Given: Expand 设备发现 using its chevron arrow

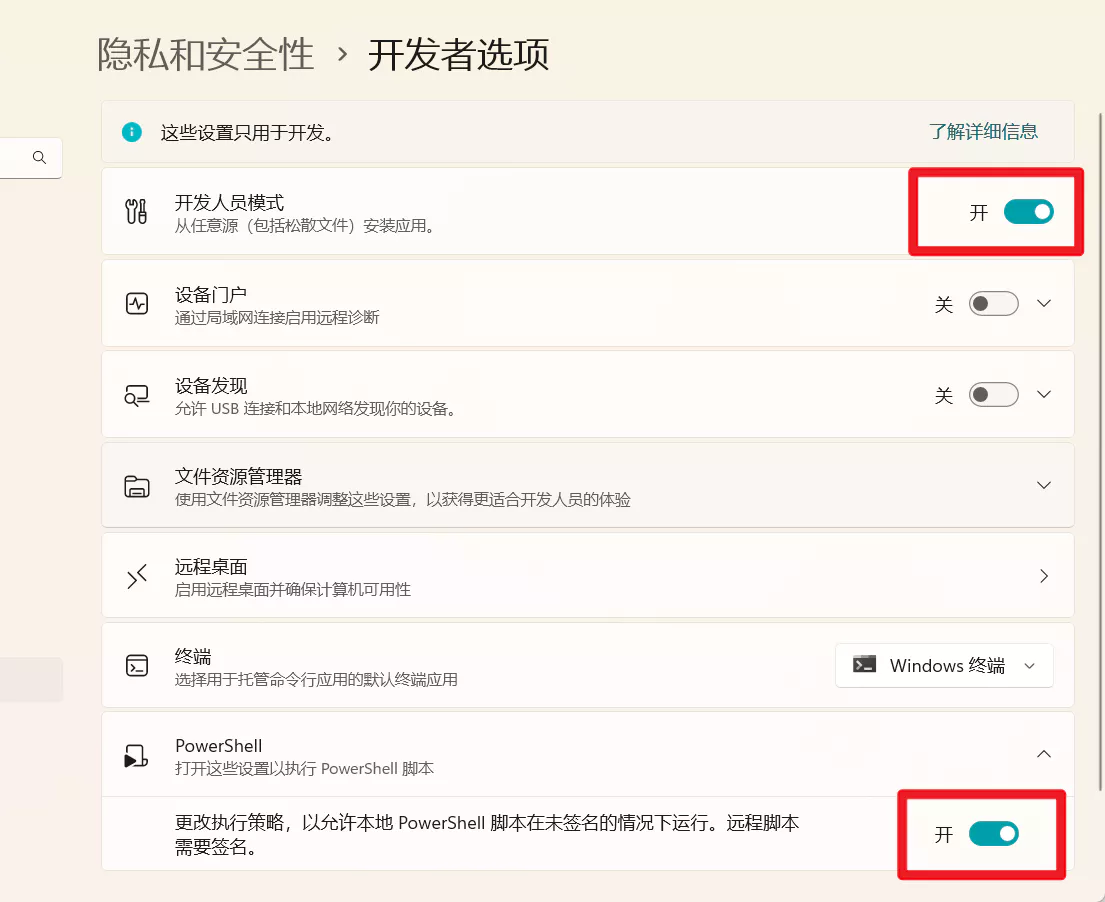Looking at the screenshot, I should tap(1044, 395).
